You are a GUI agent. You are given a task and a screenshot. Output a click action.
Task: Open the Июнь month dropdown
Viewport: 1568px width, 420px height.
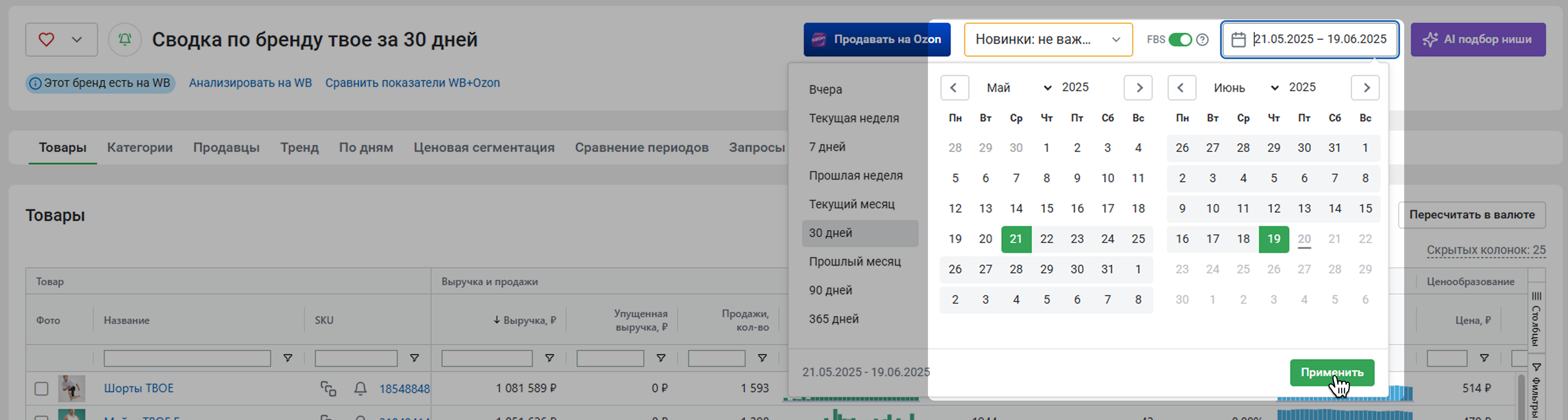pyautogui.click(x=1246, y=88)
